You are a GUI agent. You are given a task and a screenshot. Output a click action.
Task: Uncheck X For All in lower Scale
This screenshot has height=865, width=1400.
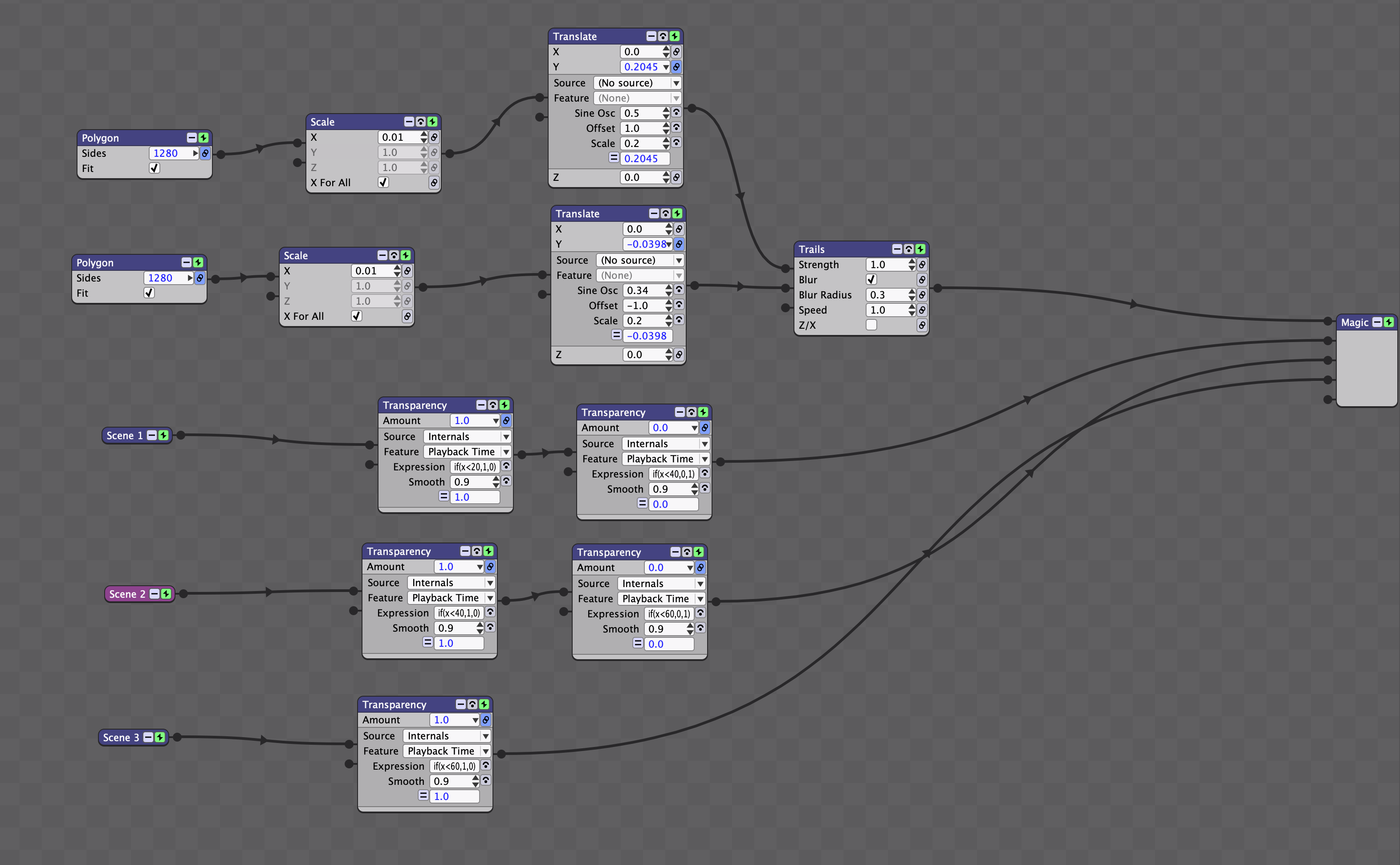357,316
